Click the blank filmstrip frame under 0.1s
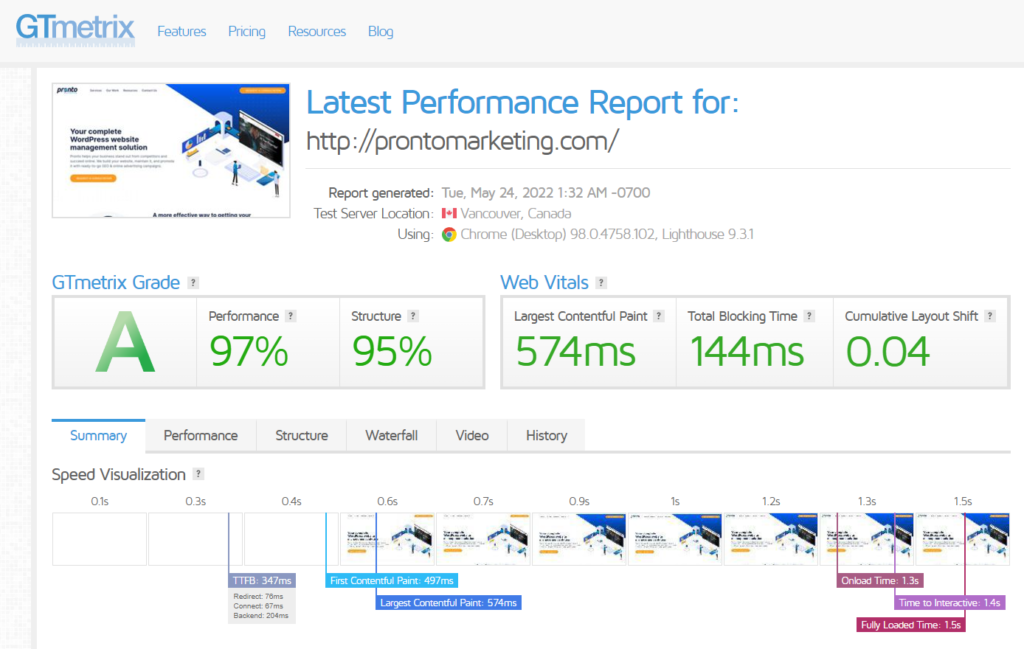The width and height of the screenshot is (1024, 649). tap(99, 539)
